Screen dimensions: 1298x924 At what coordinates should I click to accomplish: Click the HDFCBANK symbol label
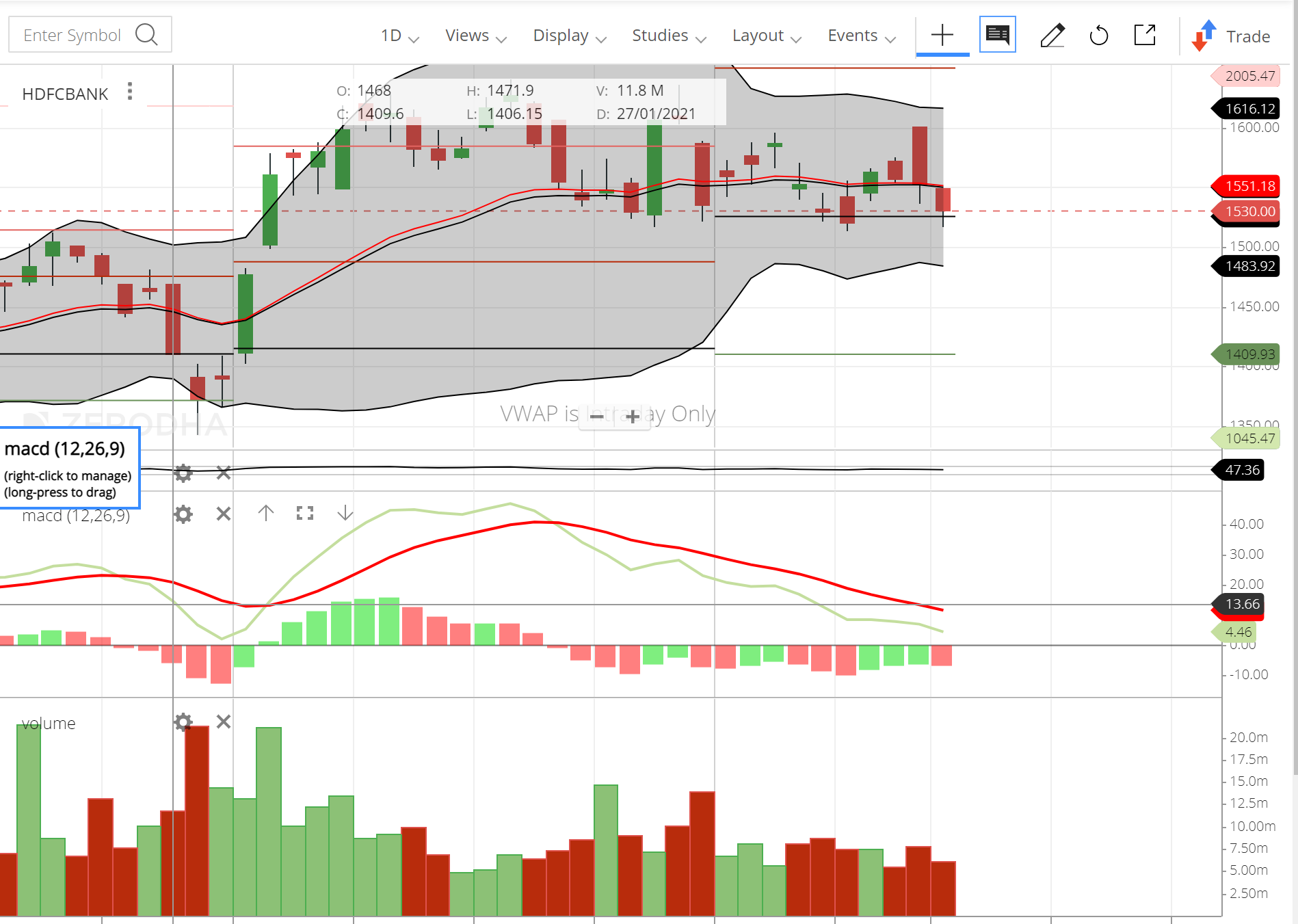(x=65, y=94)
